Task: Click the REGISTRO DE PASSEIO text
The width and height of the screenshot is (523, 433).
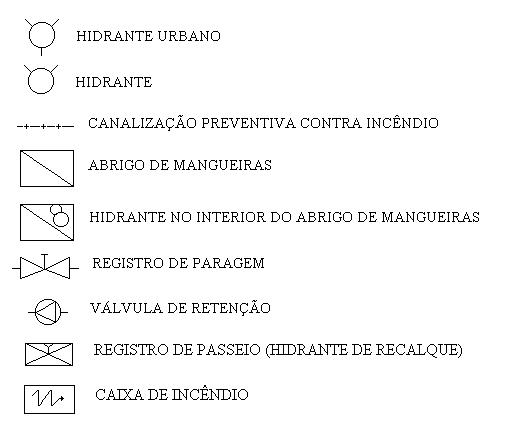Action: pyautogui.click(x=177, y=350)
